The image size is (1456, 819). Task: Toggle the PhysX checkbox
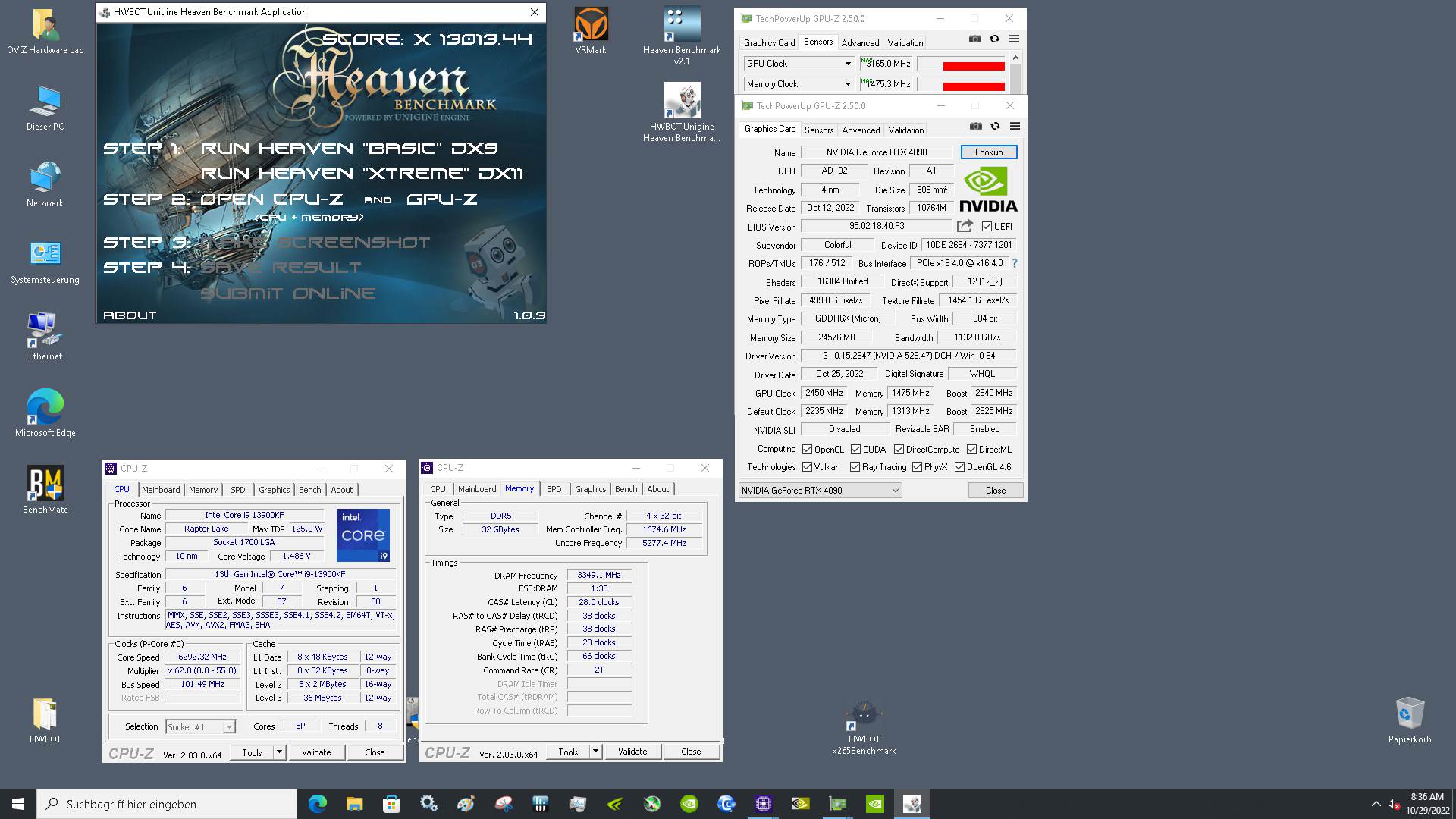pos(917,467)
